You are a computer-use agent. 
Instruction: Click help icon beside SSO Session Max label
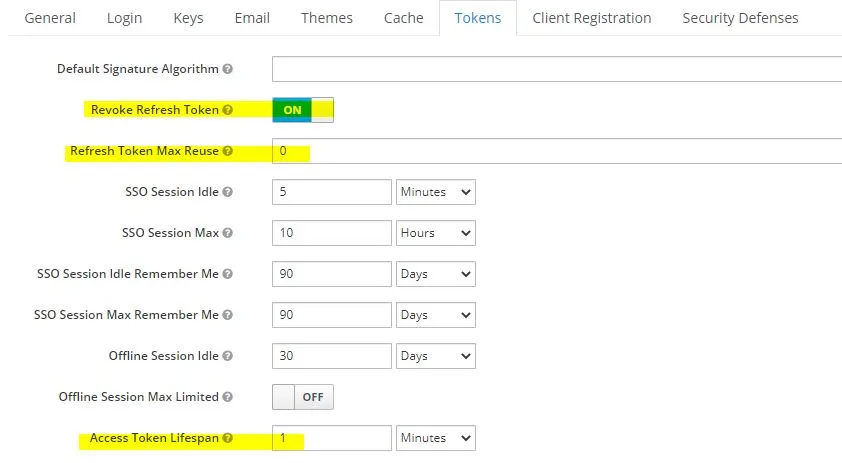(x=228, y=233)
